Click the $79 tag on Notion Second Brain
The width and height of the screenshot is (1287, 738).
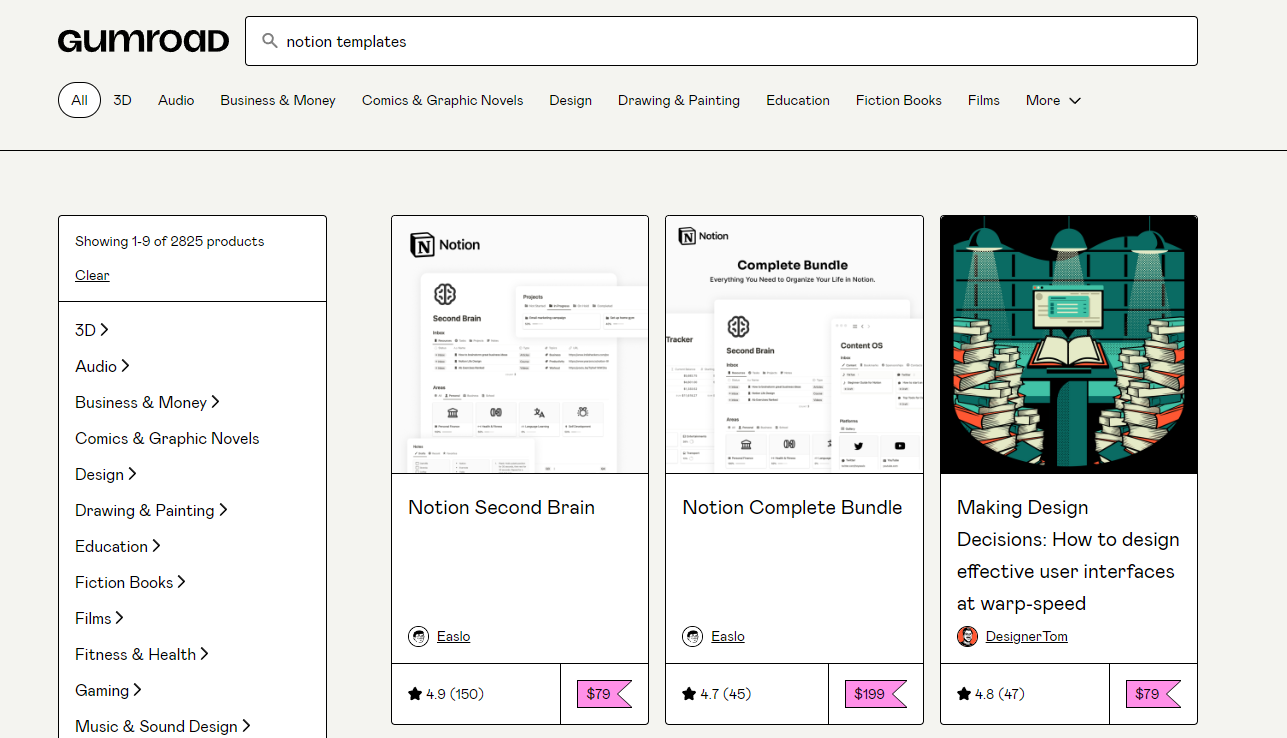pyautogui.click(x=604, y=694)
